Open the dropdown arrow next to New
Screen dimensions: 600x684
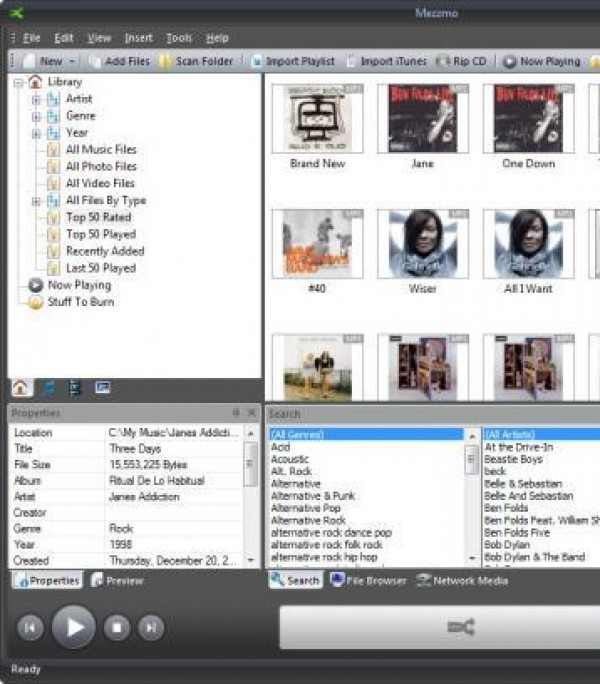pyautogui.click(x=72, y=61)
